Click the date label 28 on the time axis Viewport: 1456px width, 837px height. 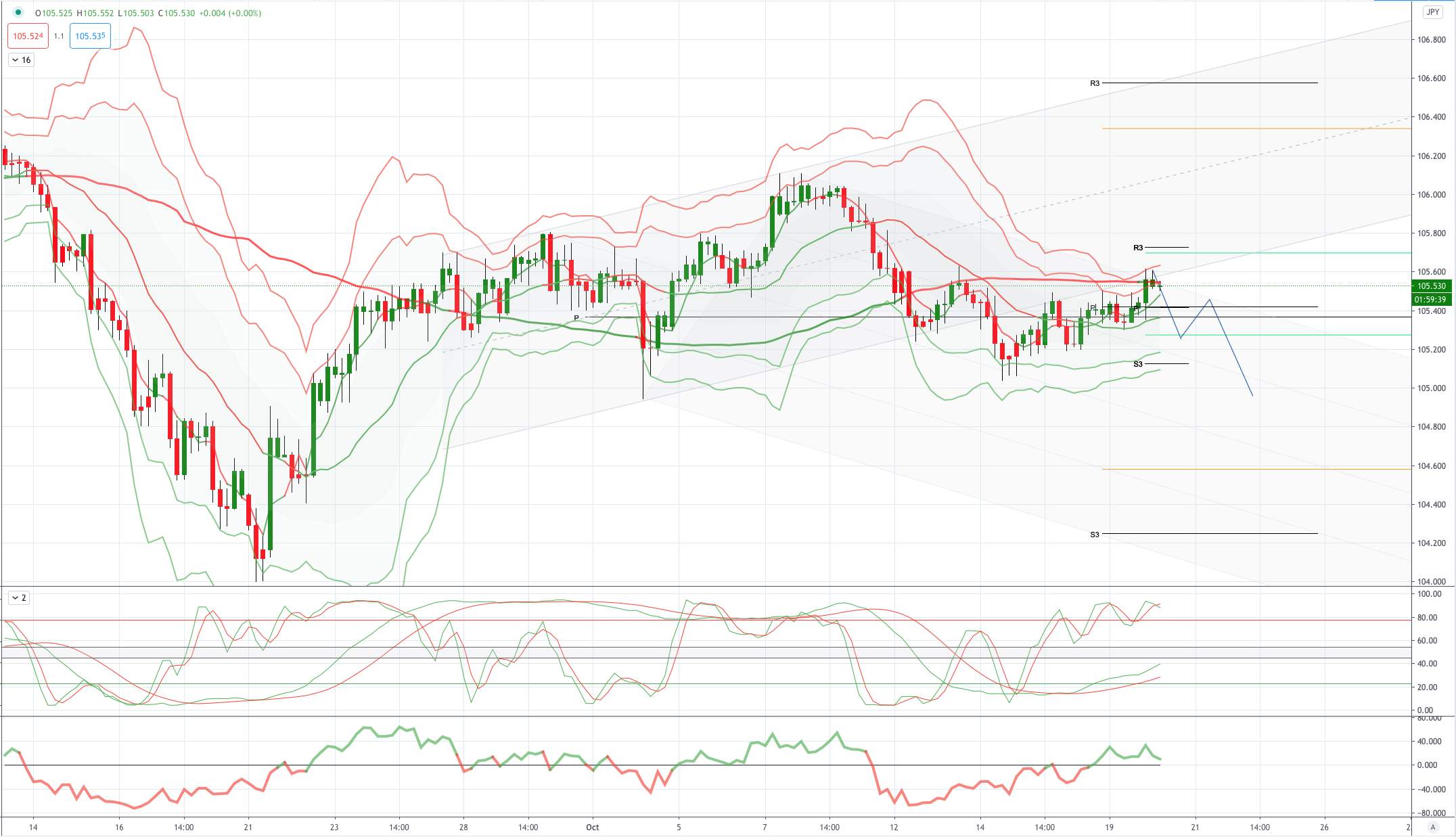click(463, 828)
